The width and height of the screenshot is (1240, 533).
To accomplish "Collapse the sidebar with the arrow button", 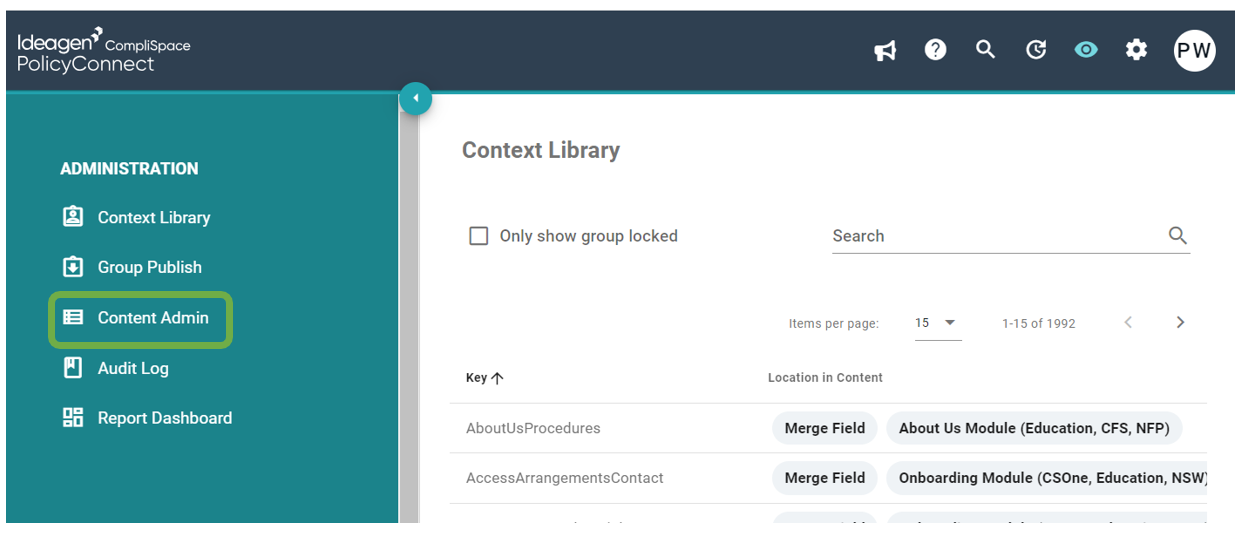I will [x=415, y=99].
